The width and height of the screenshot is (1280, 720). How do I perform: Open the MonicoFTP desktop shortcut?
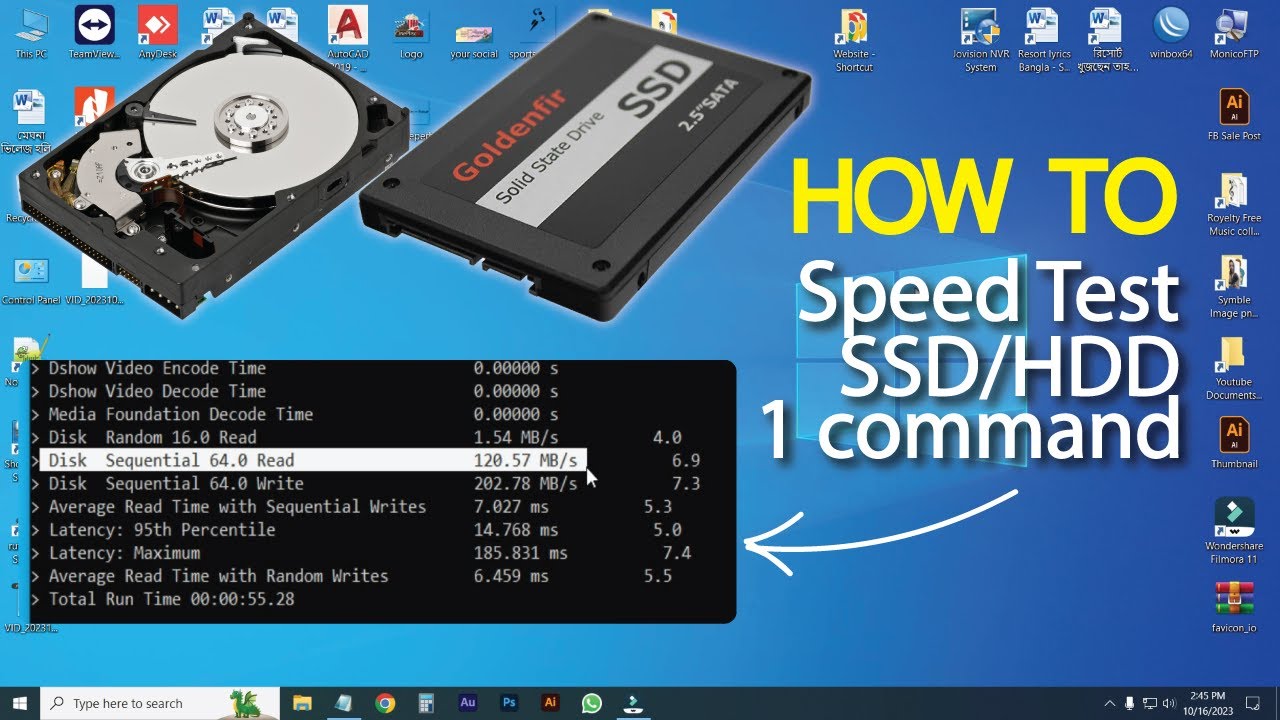pyautogui.click(x=1235, y=32)
